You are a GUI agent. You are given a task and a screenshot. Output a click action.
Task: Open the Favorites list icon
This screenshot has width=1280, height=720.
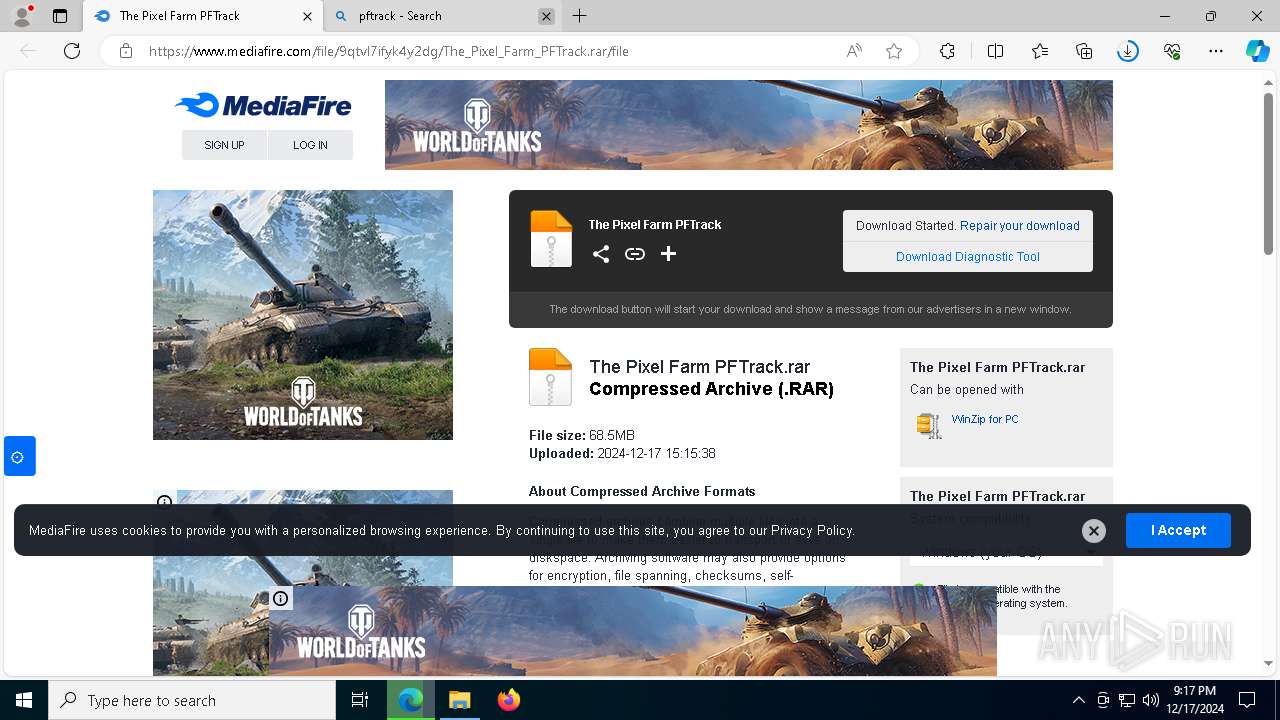click(1040, 51)
